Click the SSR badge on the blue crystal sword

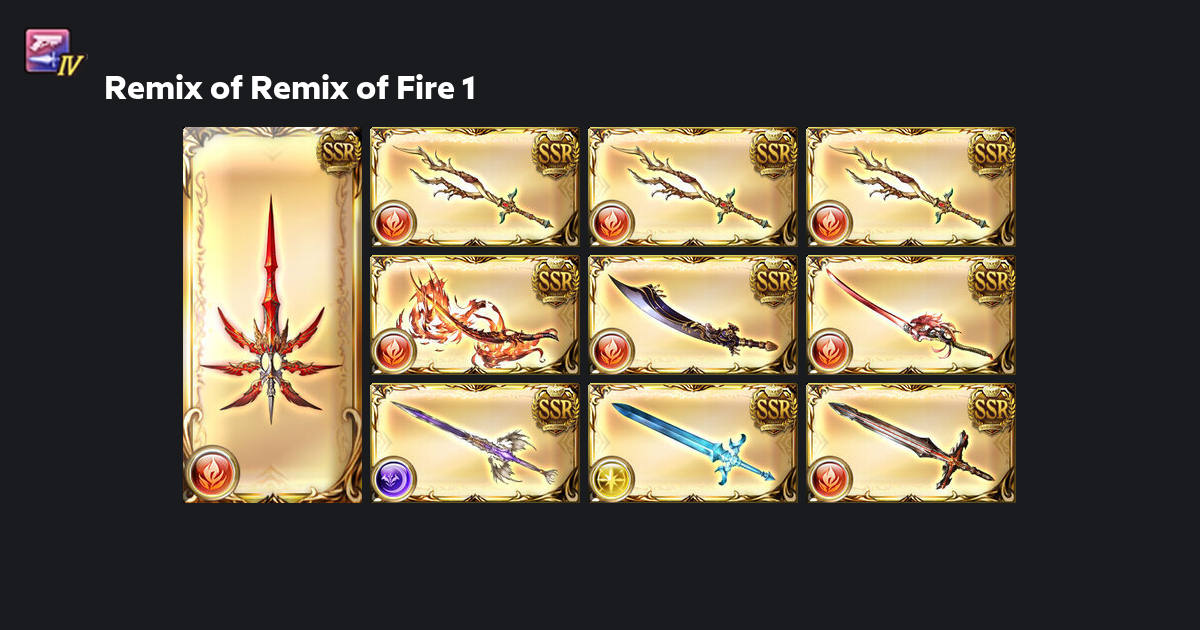[773, 408]
